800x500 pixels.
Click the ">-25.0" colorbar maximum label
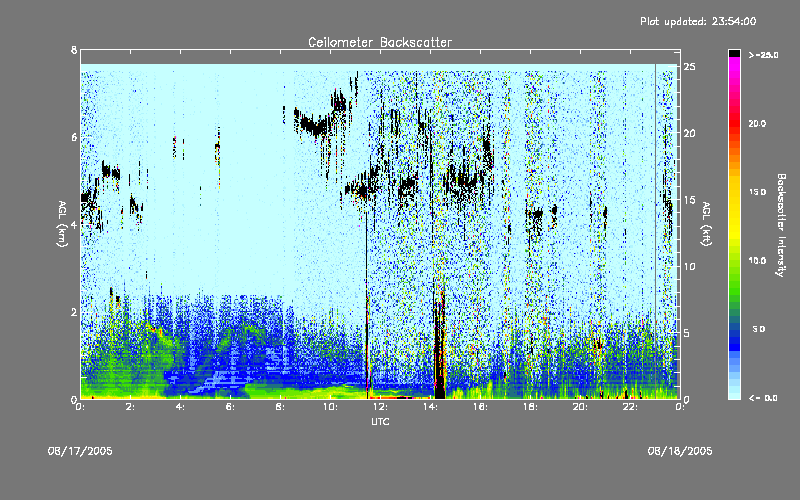(763, 55)
